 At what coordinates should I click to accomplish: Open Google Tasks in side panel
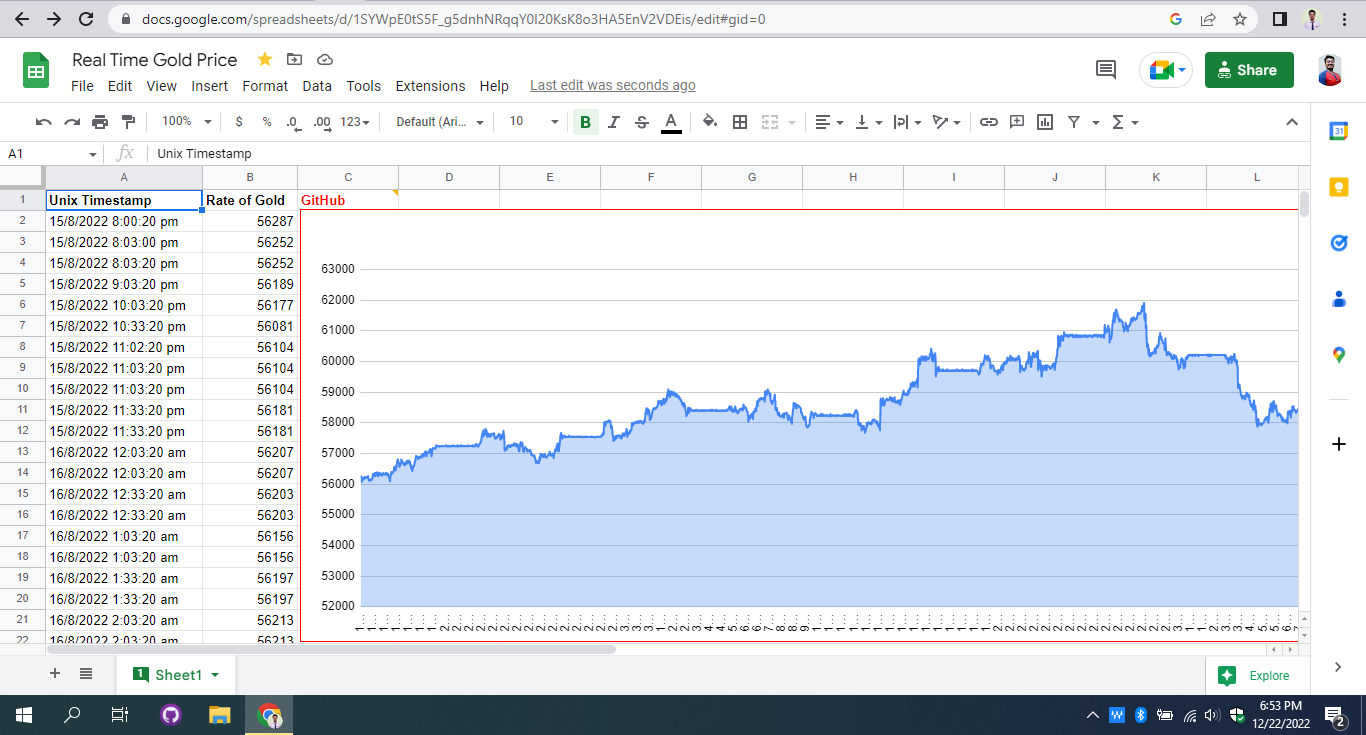1339,243
